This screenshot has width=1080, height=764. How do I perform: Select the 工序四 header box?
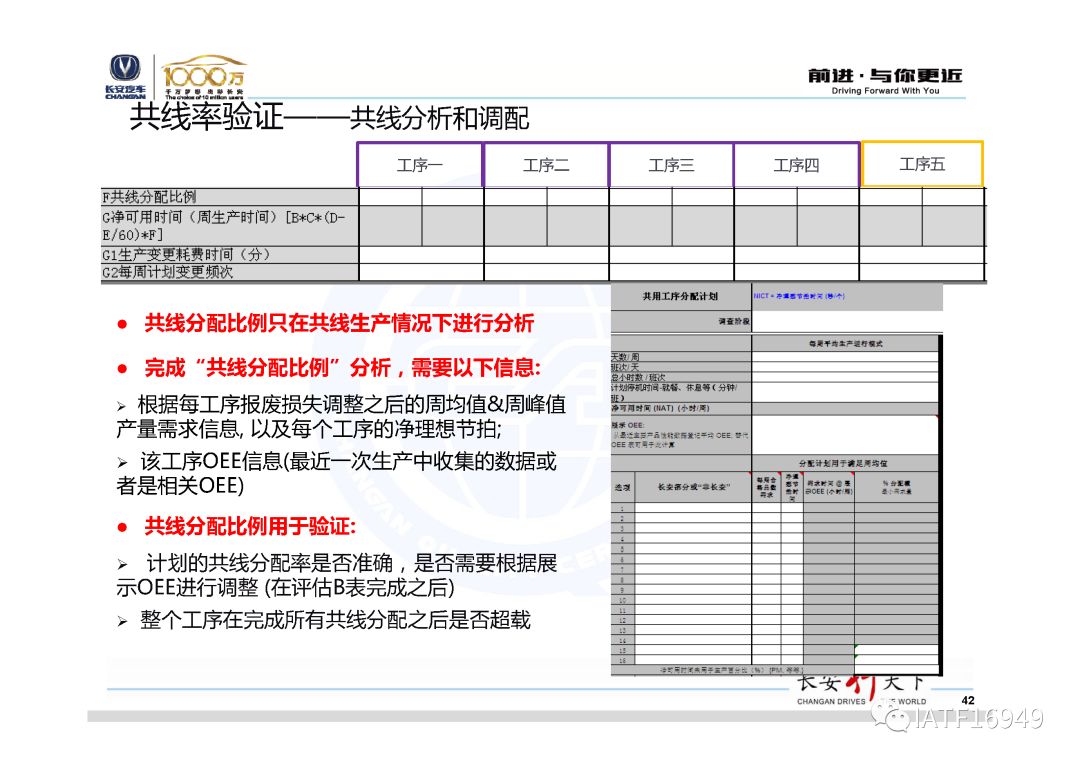[x=797, y=165]
